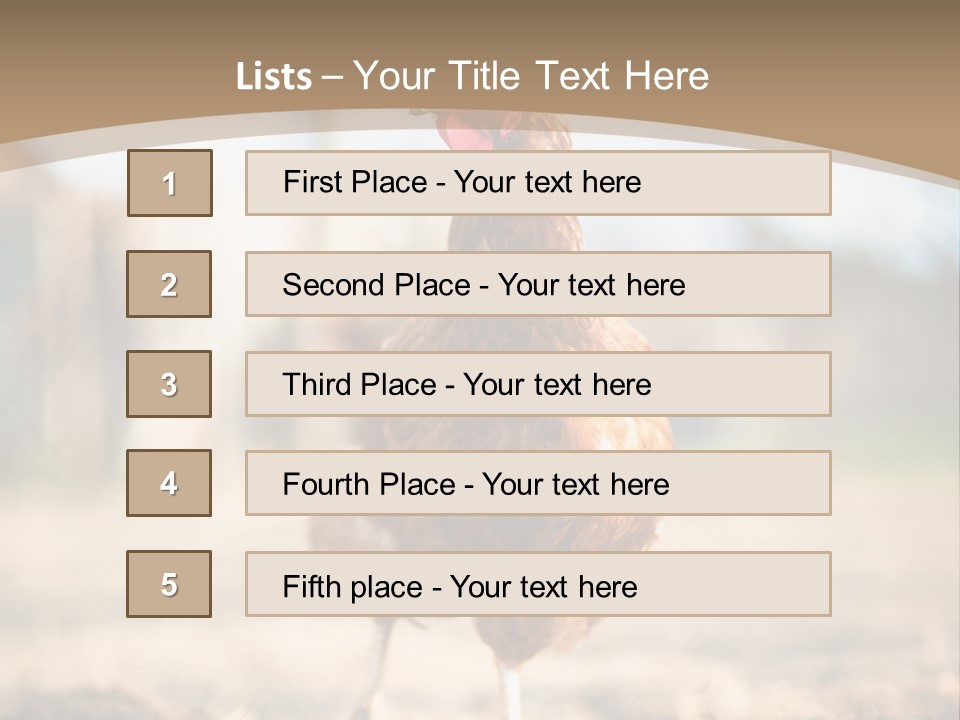This screenshot has height=720, width=960.
Task: Click the slide title text
Action: click(472, 77)
